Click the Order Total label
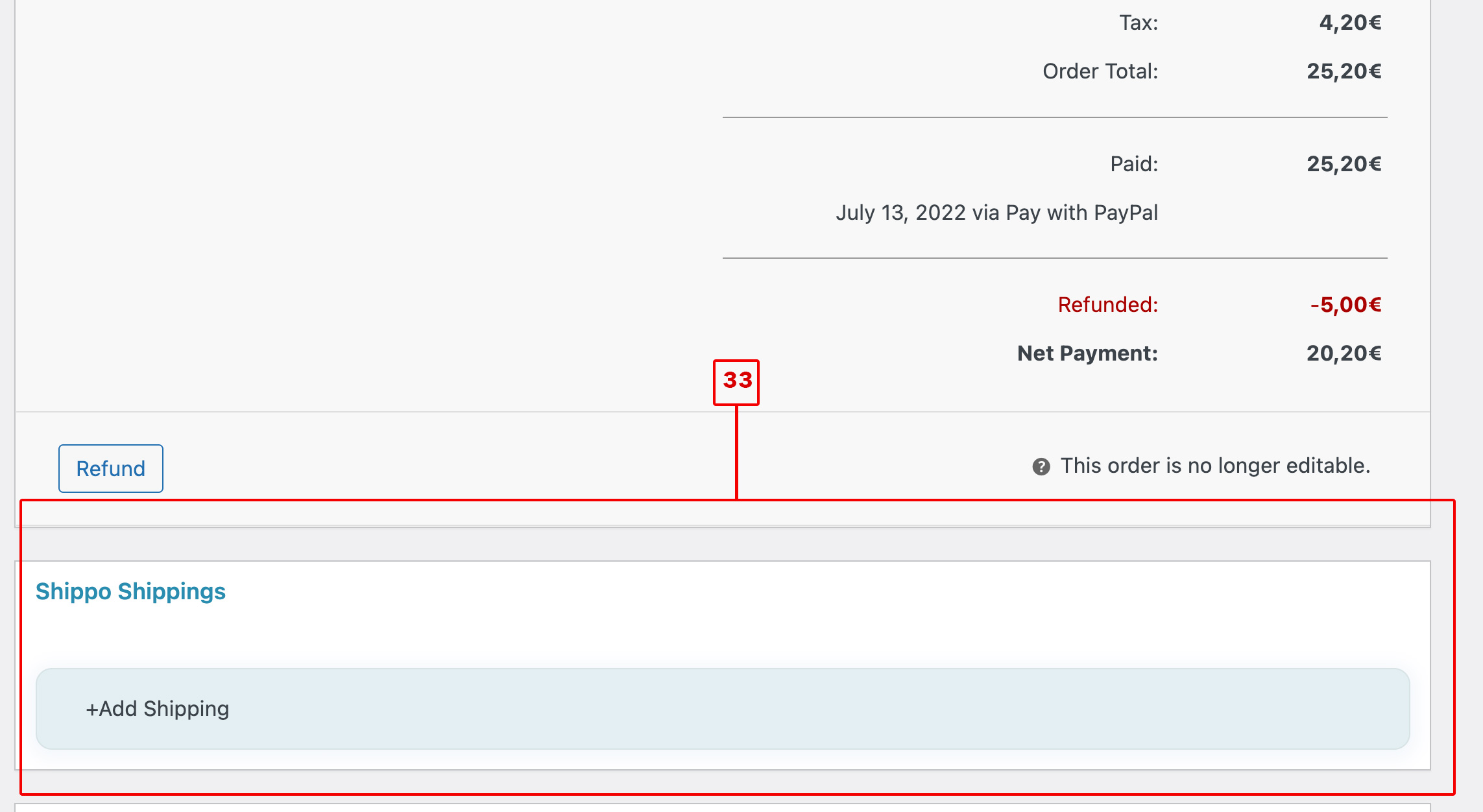This screenshot has height=812, width=1483. click(x=1100, y=71)
